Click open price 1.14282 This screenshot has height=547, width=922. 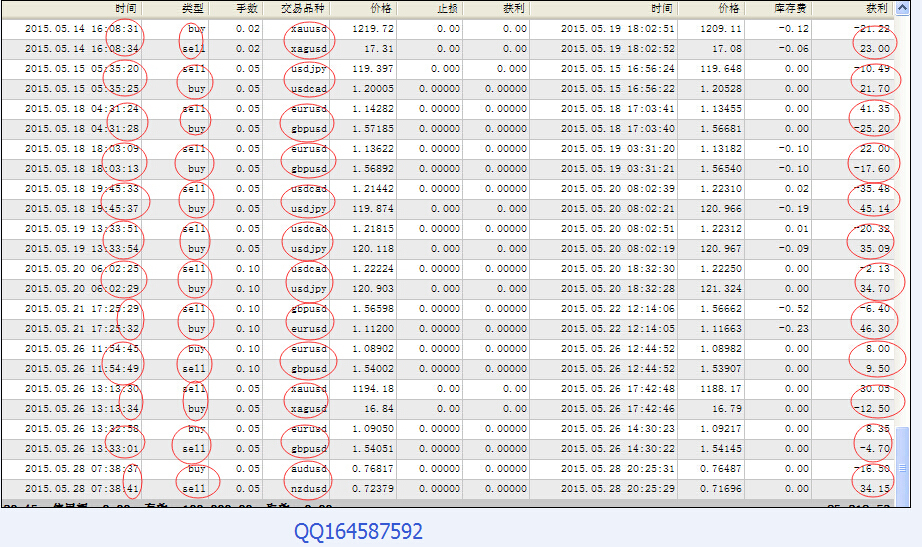point(373,109)
